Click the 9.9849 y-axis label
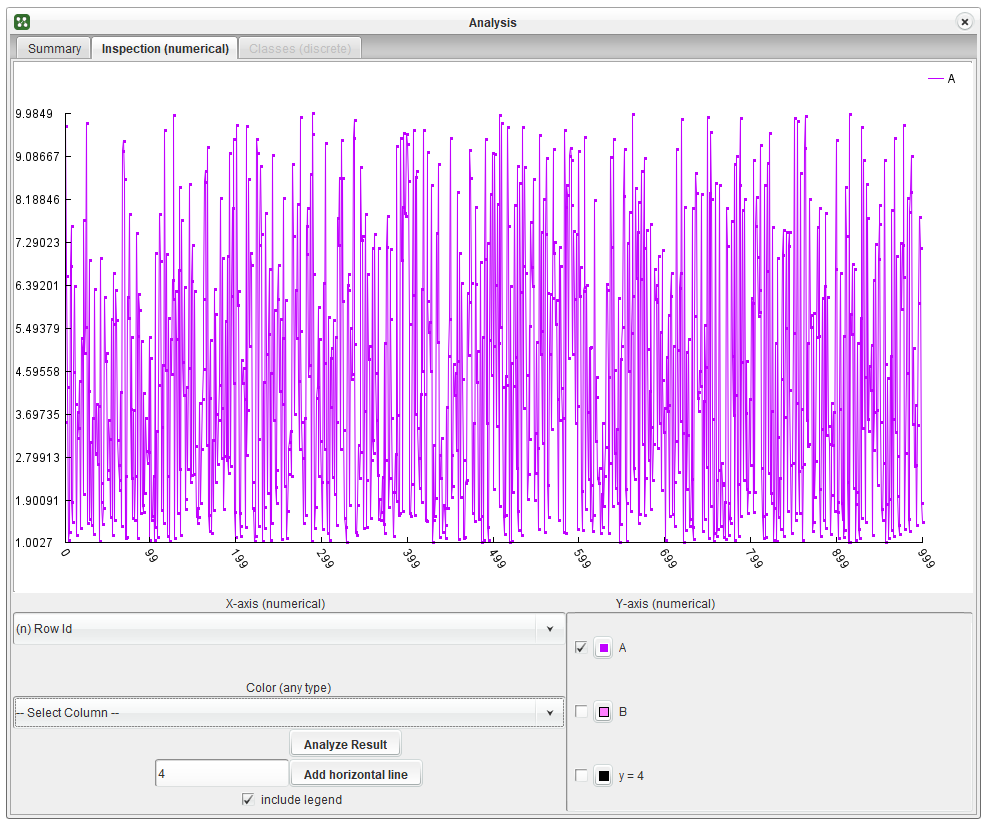 (x=34, y=114)
